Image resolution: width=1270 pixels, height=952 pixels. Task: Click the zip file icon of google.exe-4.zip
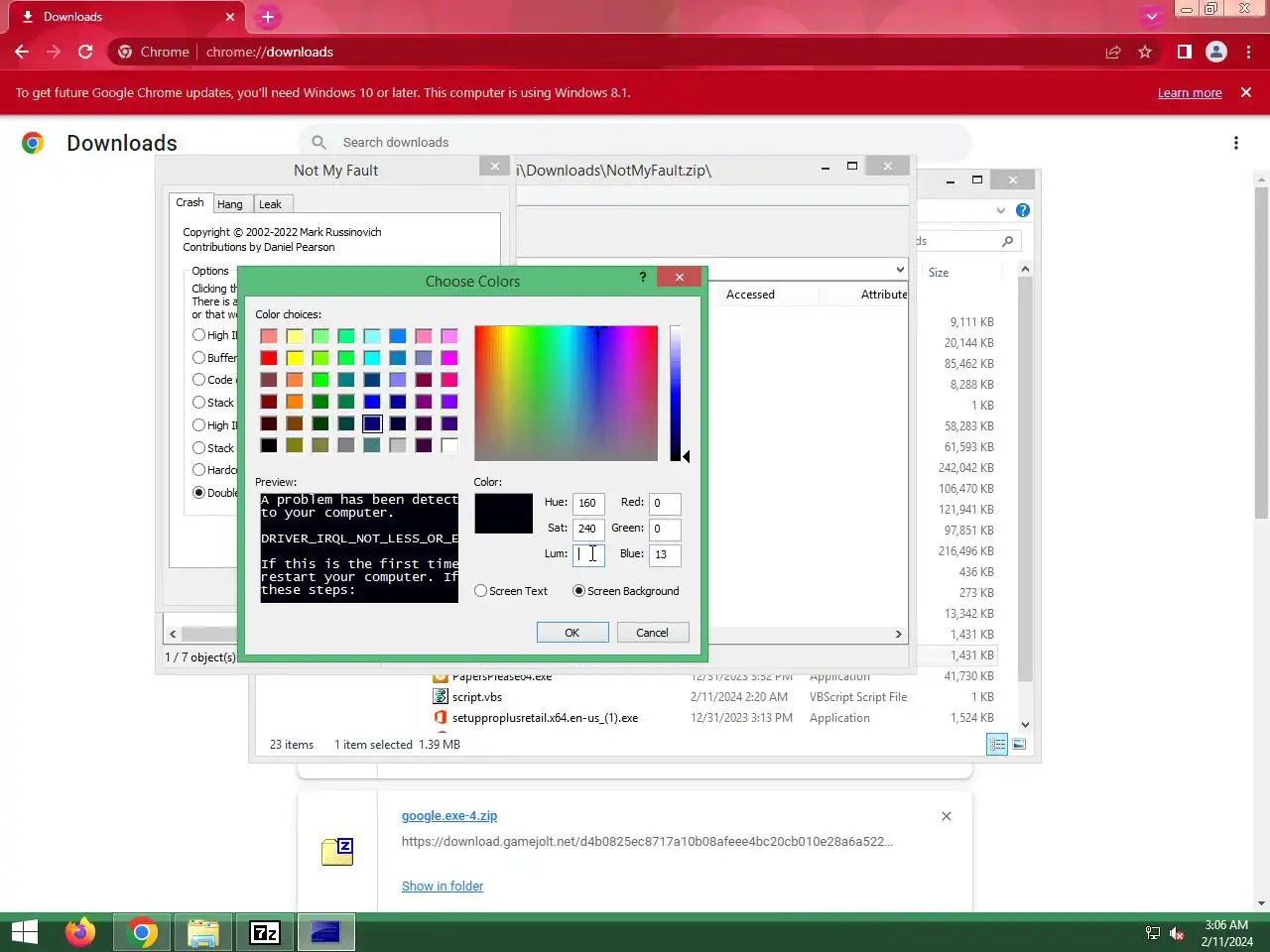coord(337,851)
